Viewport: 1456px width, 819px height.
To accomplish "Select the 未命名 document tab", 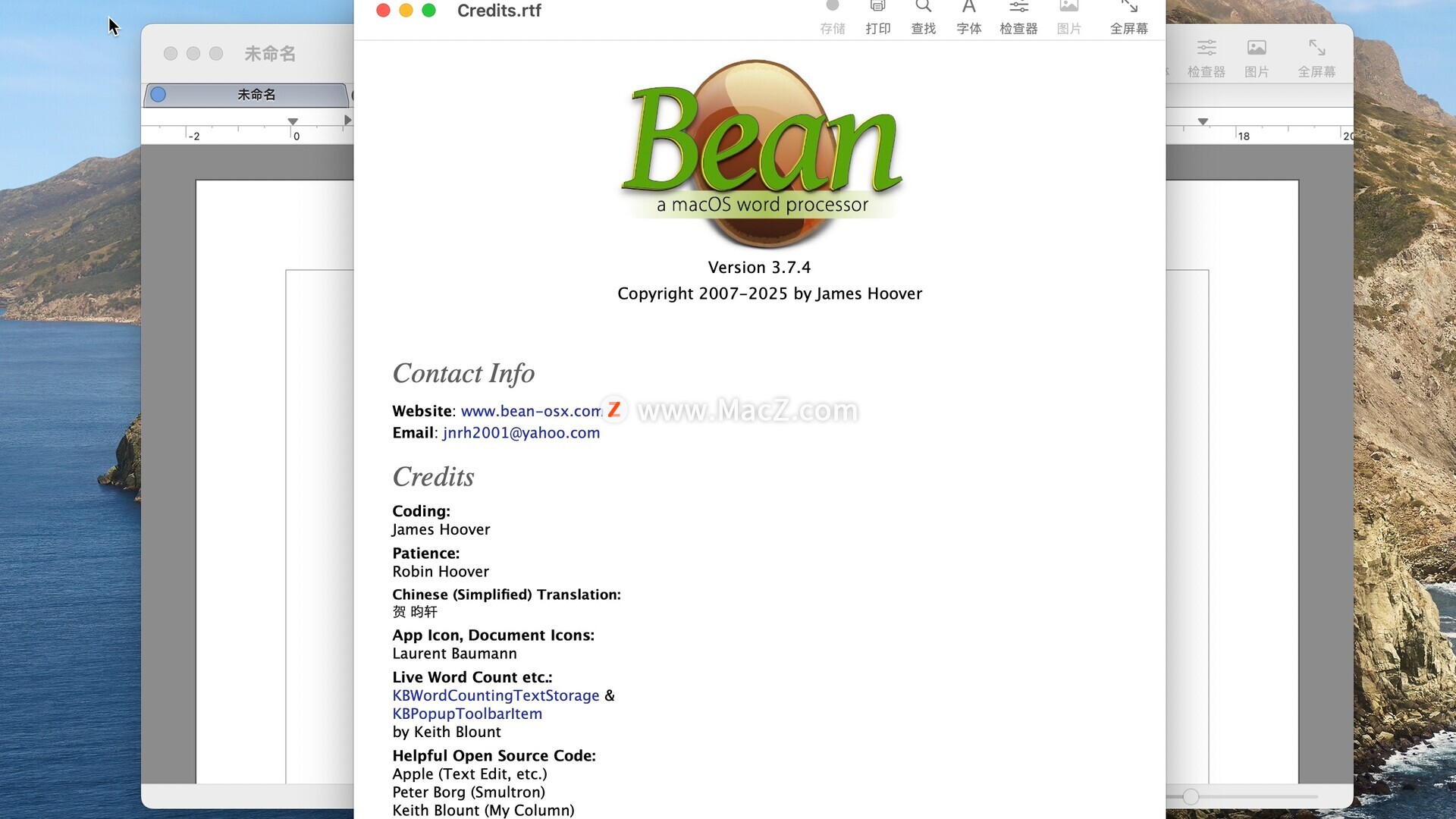I will (x=256, y=95).
